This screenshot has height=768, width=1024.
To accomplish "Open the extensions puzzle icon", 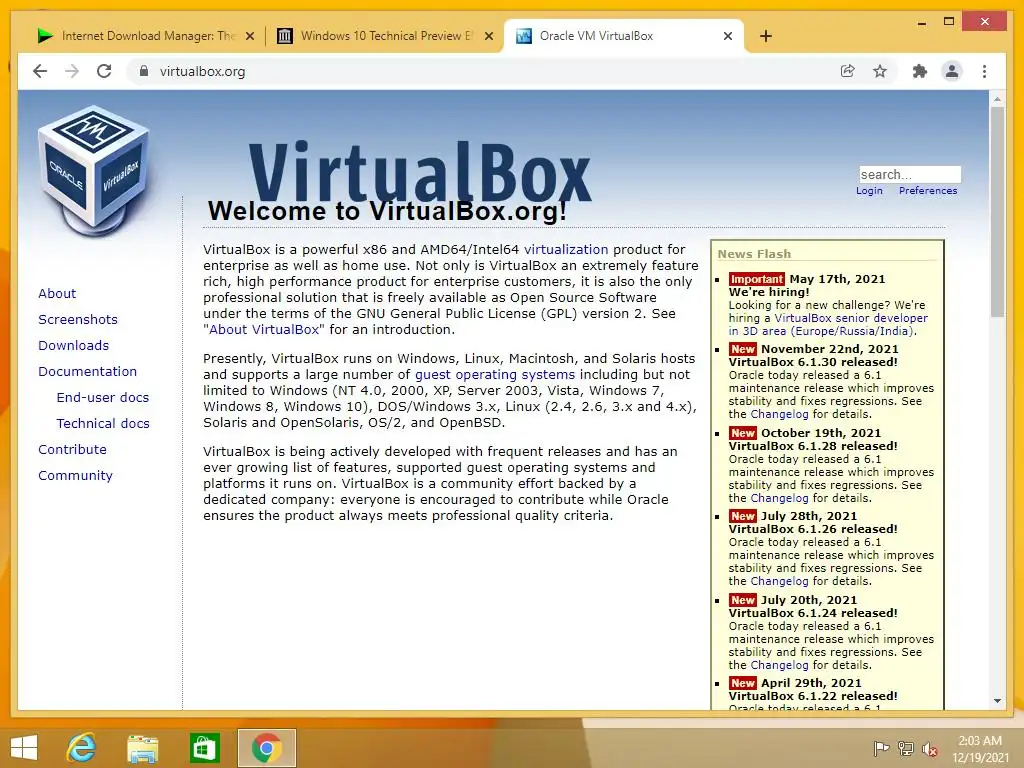I will tap(920, 71).
